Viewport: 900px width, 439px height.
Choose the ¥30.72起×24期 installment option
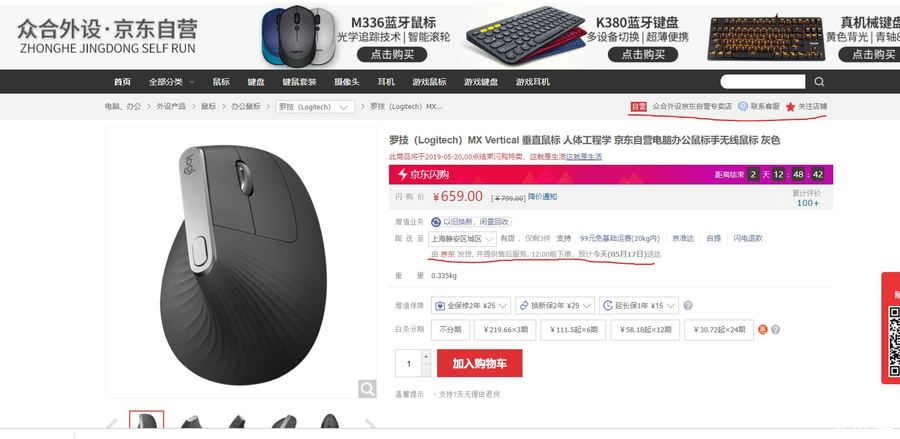pyautogui.click(x=719, y=330)
